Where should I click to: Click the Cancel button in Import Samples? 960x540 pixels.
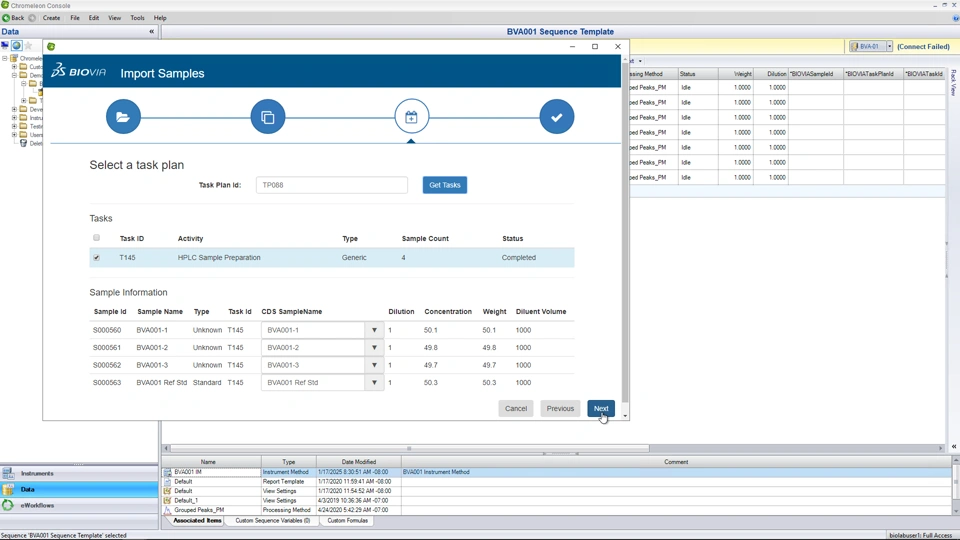click(x=516, y=408)
